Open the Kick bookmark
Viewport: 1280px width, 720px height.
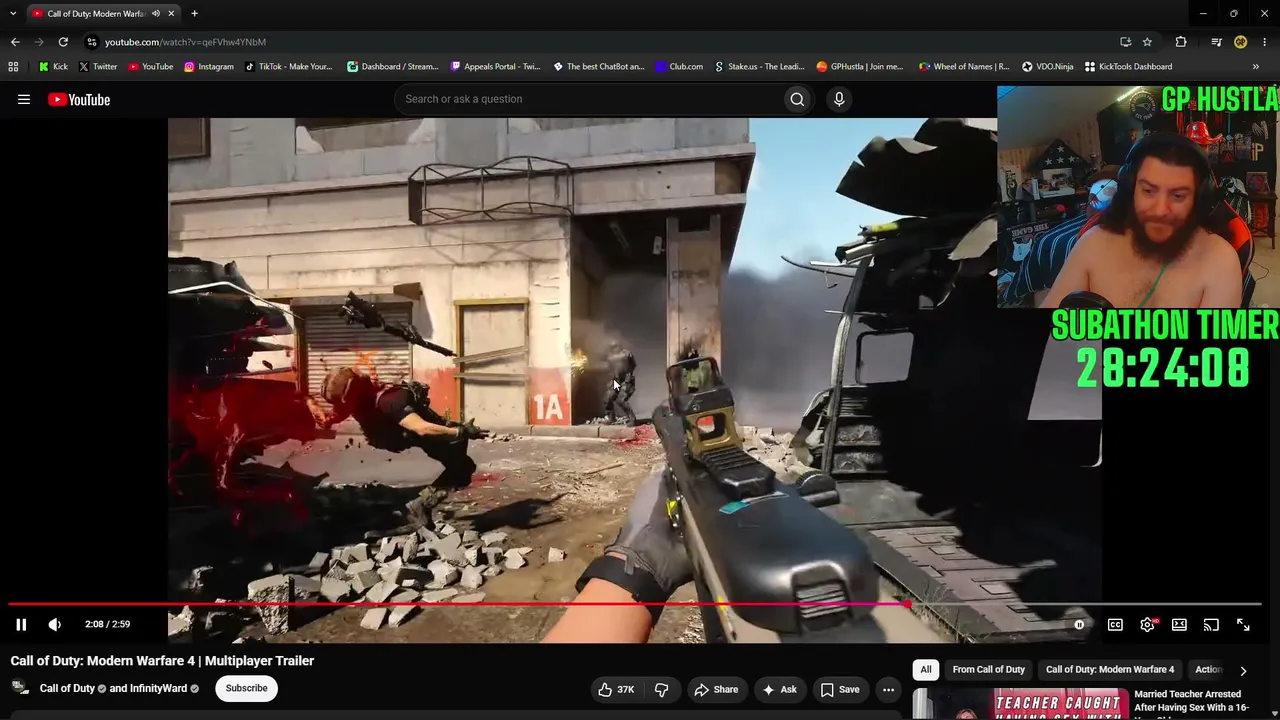[x=53, y=67]
